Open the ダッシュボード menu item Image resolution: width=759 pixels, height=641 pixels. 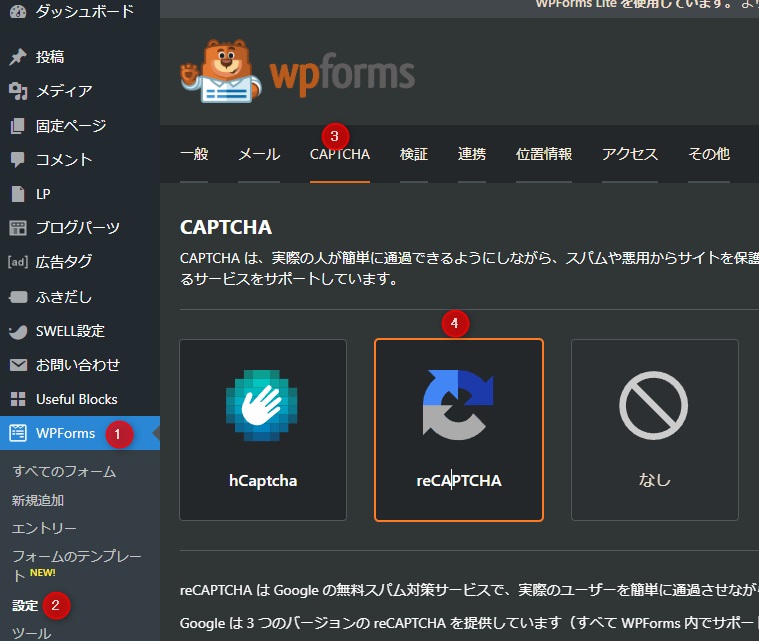click(84, 12)
